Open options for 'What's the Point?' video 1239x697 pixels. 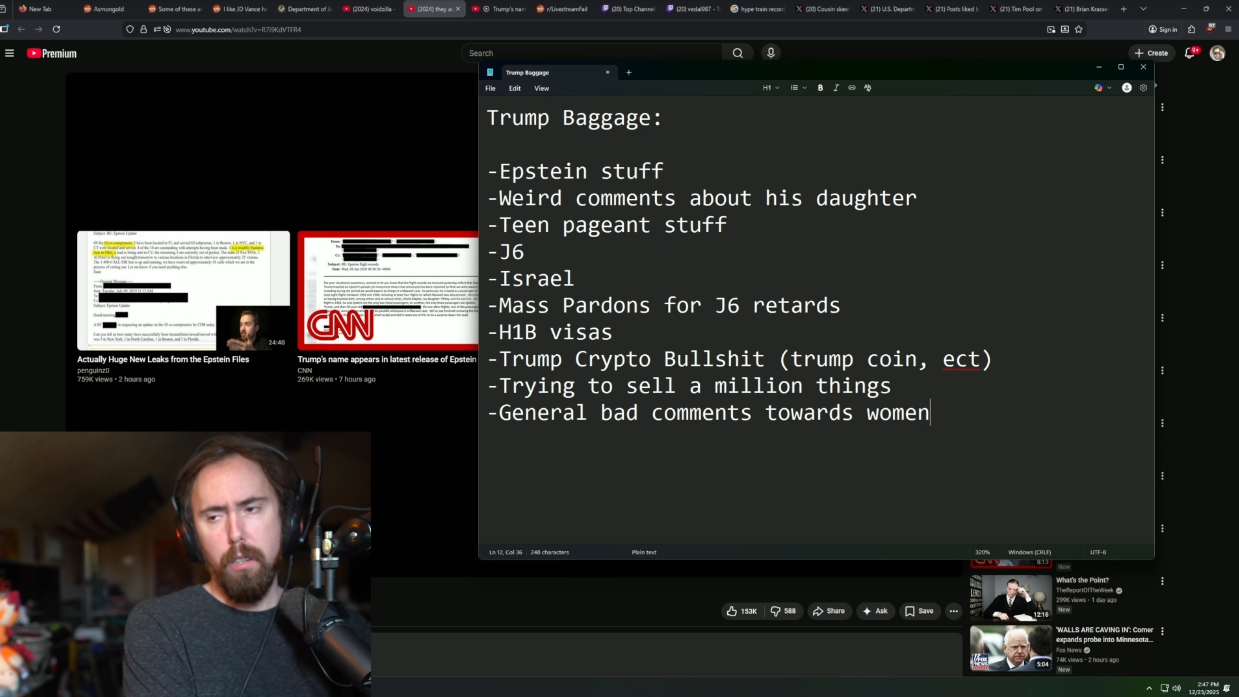pos(1162,581)
